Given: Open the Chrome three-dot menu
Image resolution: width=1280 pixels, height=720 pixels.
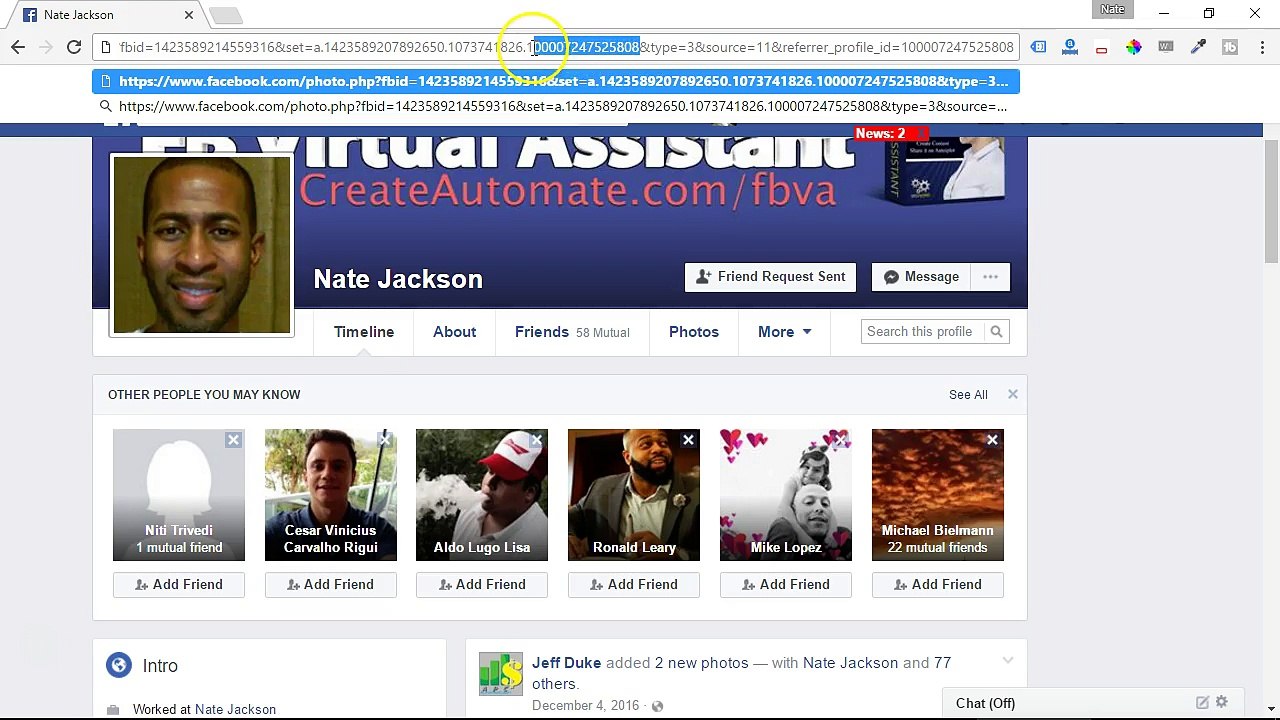Looking at the screenshot, I should (1262, 47).
